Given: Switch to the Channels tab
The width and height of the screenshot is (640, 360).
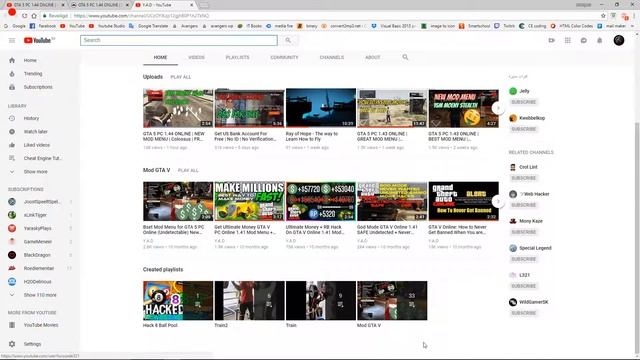Looking at the screenshot, I should click(332, 58).
